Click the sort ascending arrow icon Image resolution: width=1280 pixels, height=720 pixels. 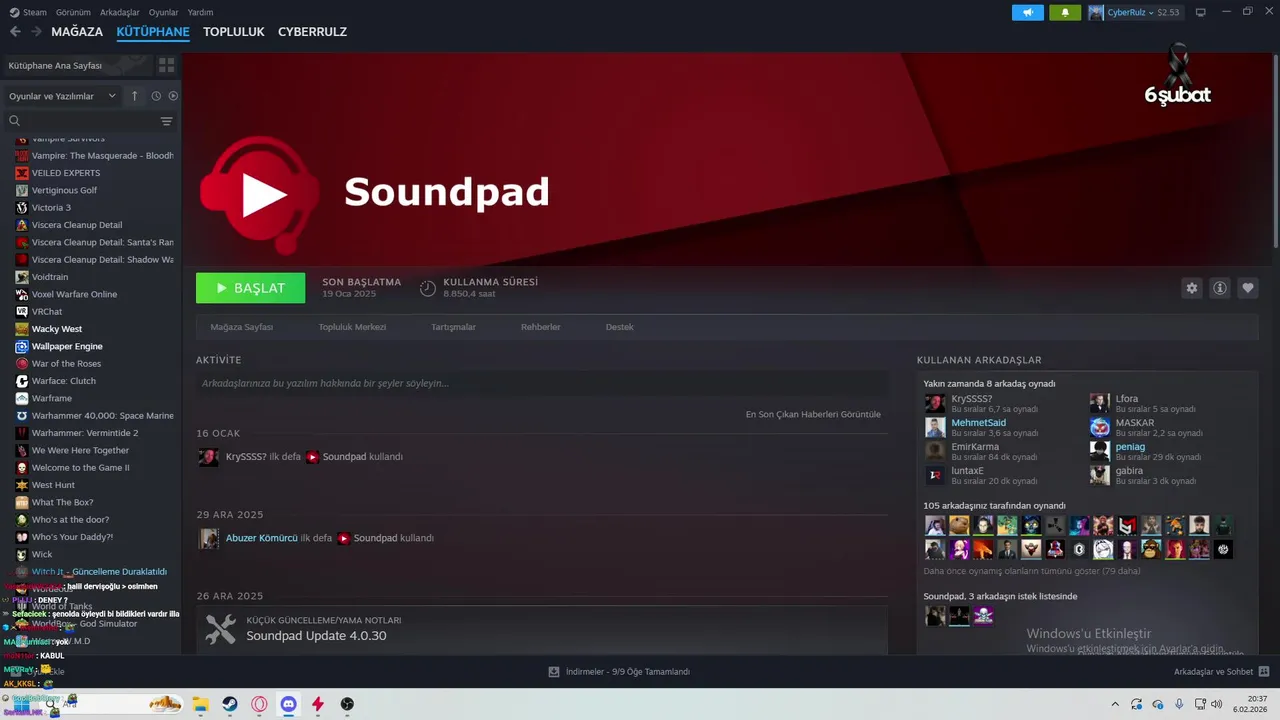click(134, 96)
